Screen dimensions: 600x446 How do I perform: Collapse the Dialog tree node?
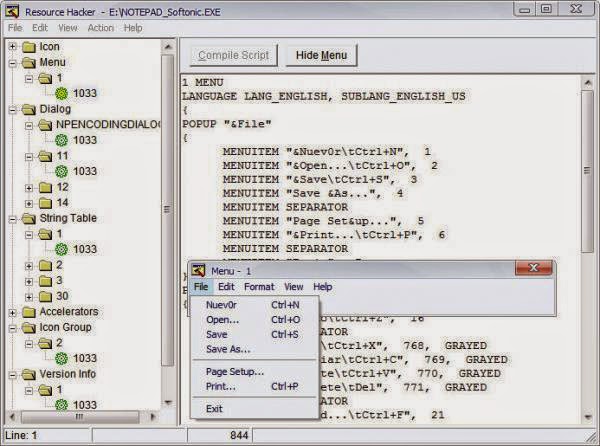[x=13, y=110]
